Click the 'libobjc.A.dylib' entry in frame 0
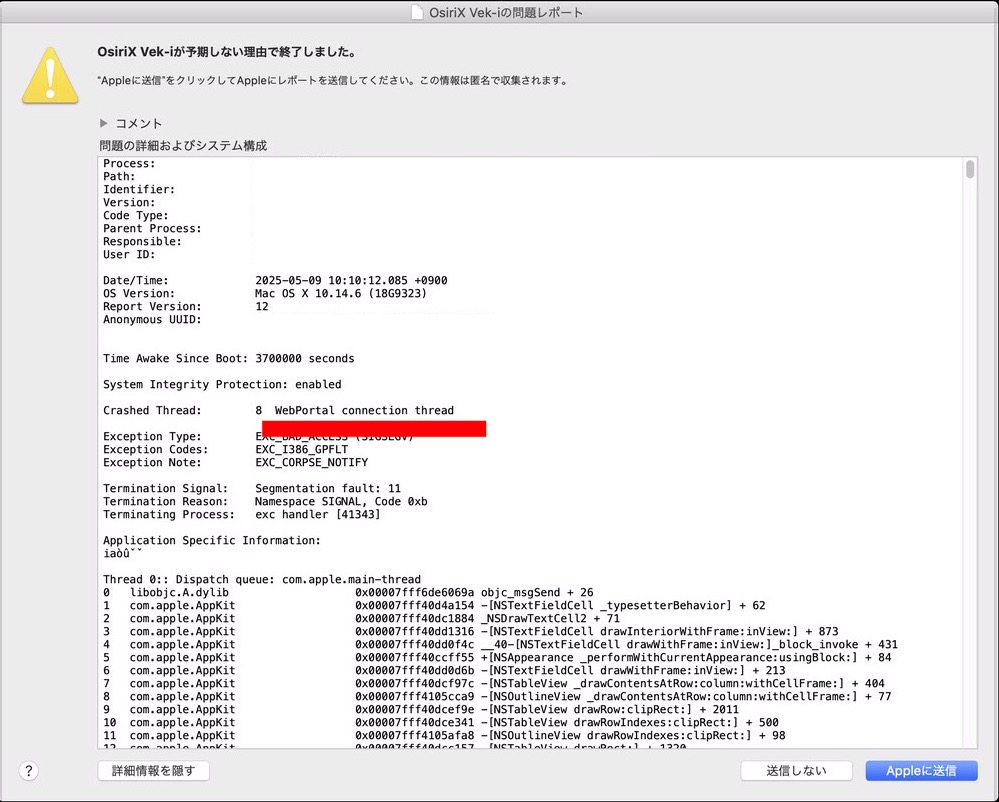999x802 pixels. 179,592
